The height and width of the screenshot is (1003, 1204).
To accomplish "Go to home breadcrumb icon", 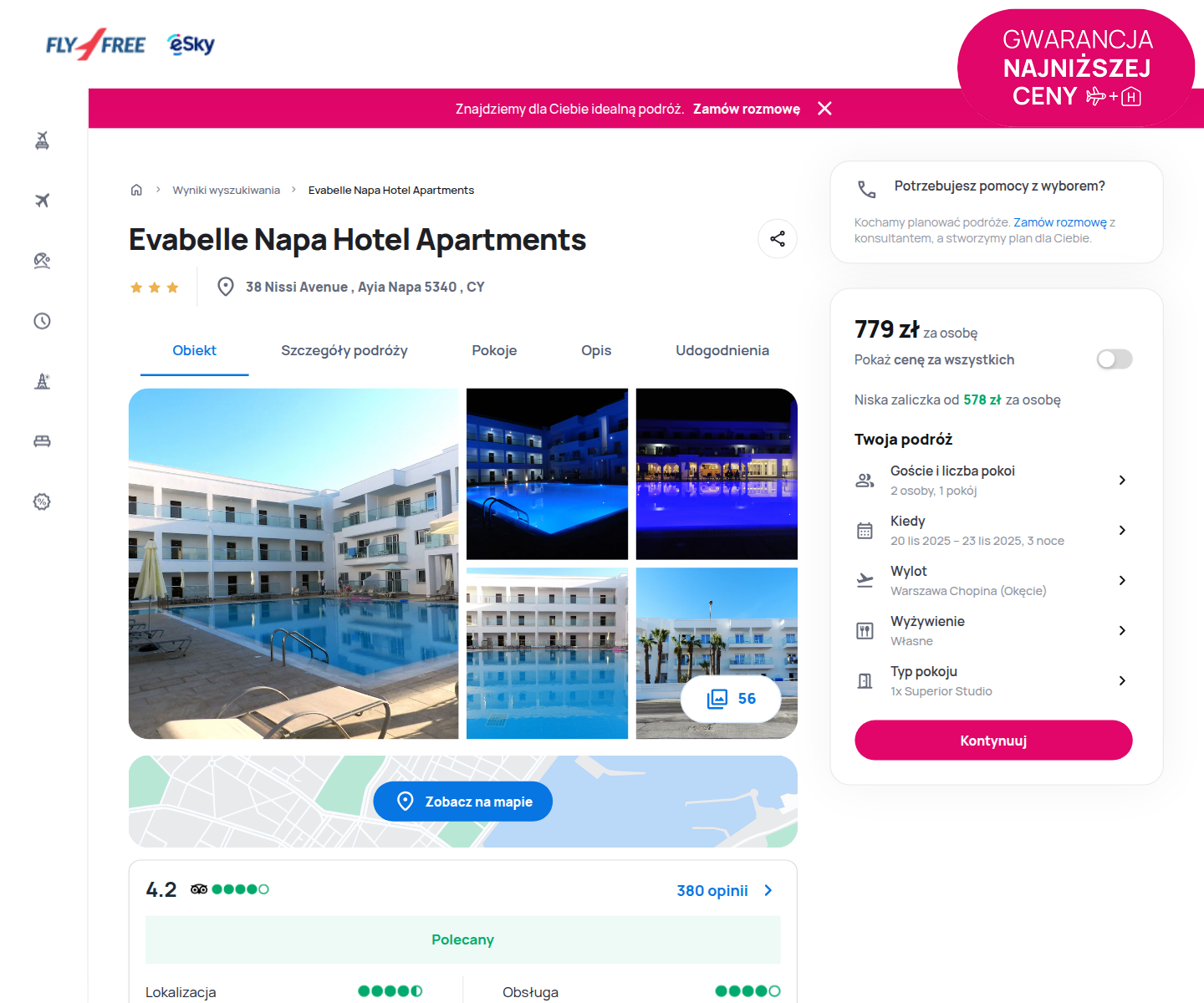I will click(x=136, y=190).
